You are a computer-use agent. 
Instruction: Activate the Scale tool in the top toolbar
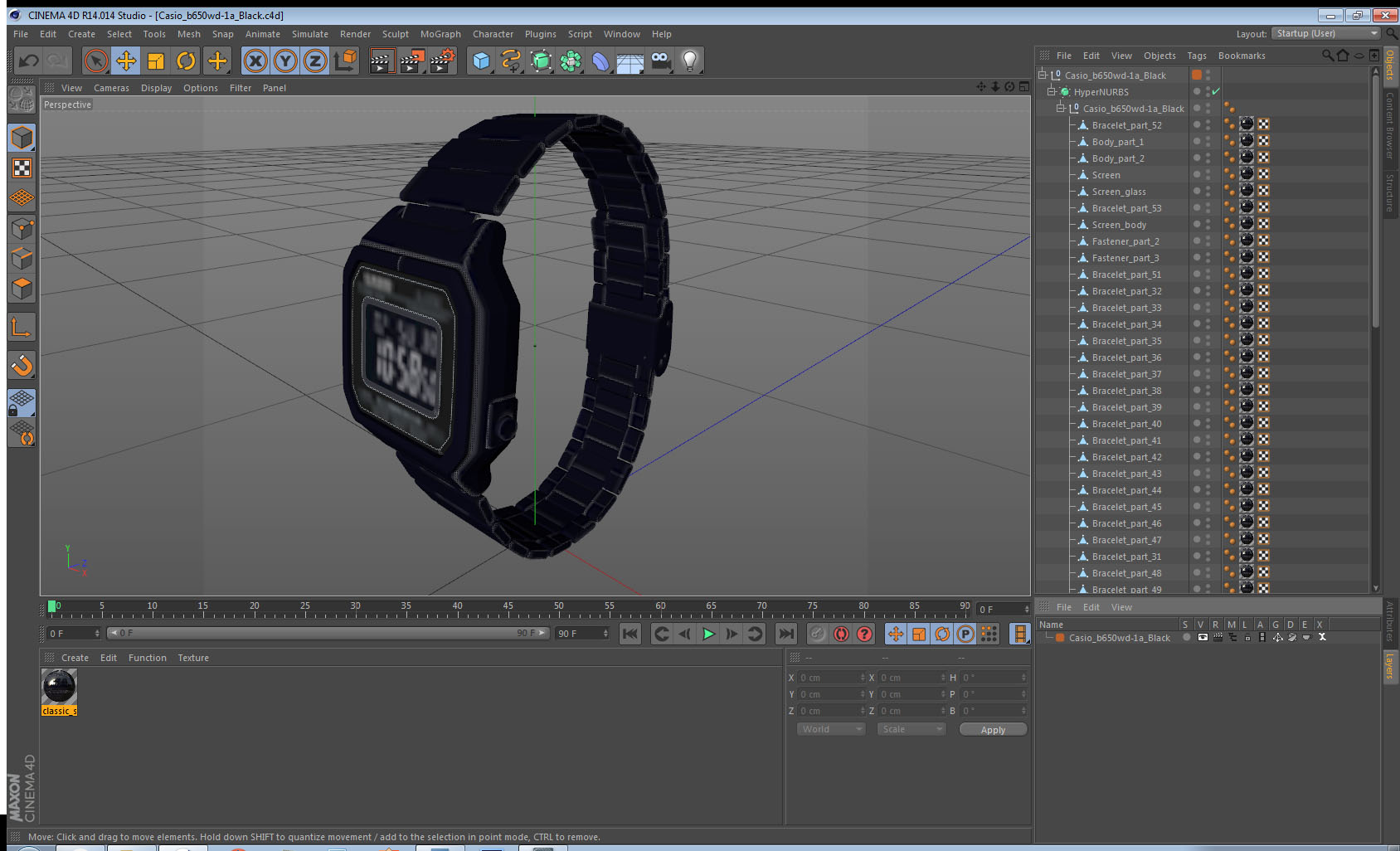click(x=156, y=61)
